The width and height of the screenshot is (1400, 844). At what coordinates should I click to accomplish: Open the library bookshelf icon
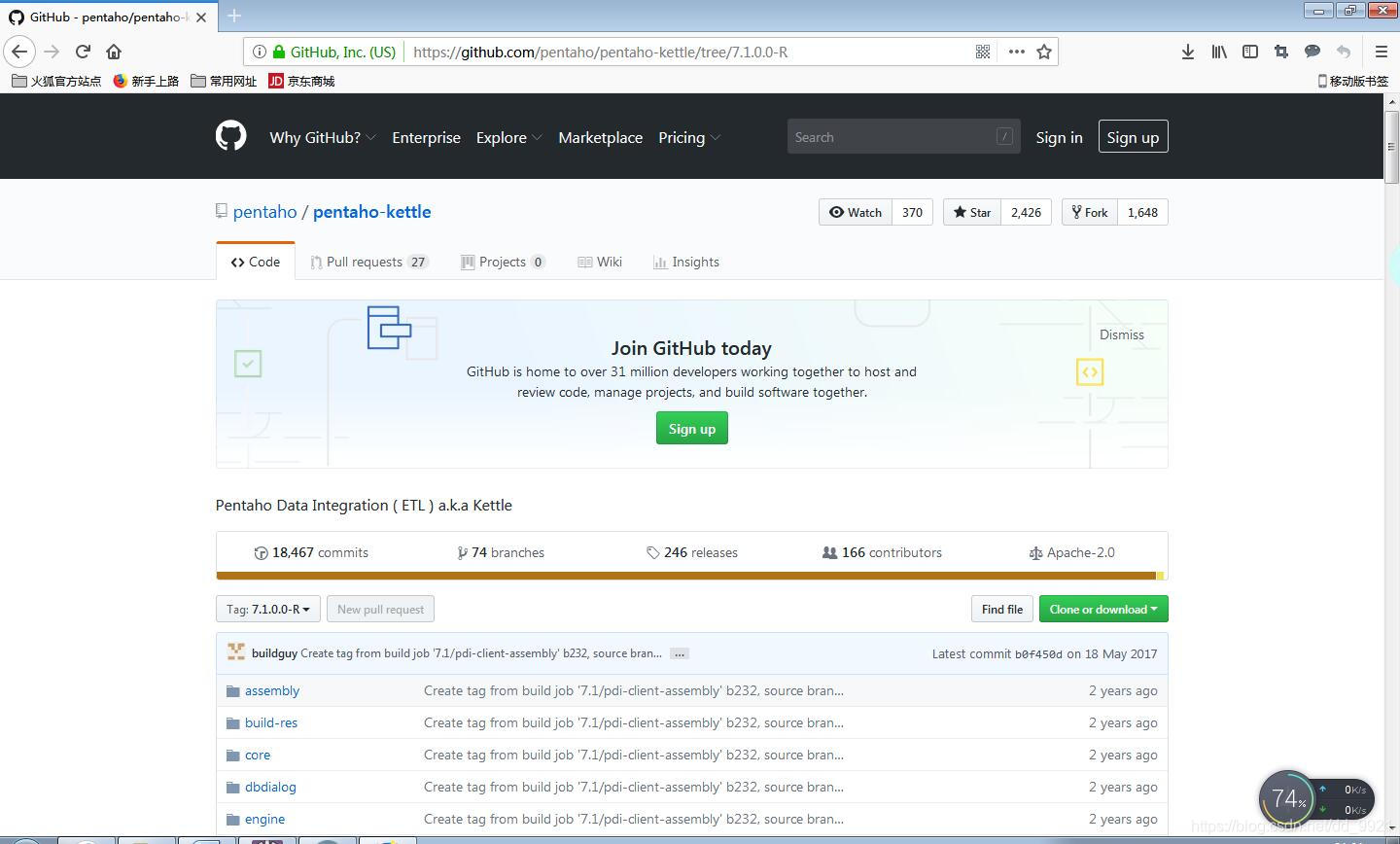[1219, 52]
